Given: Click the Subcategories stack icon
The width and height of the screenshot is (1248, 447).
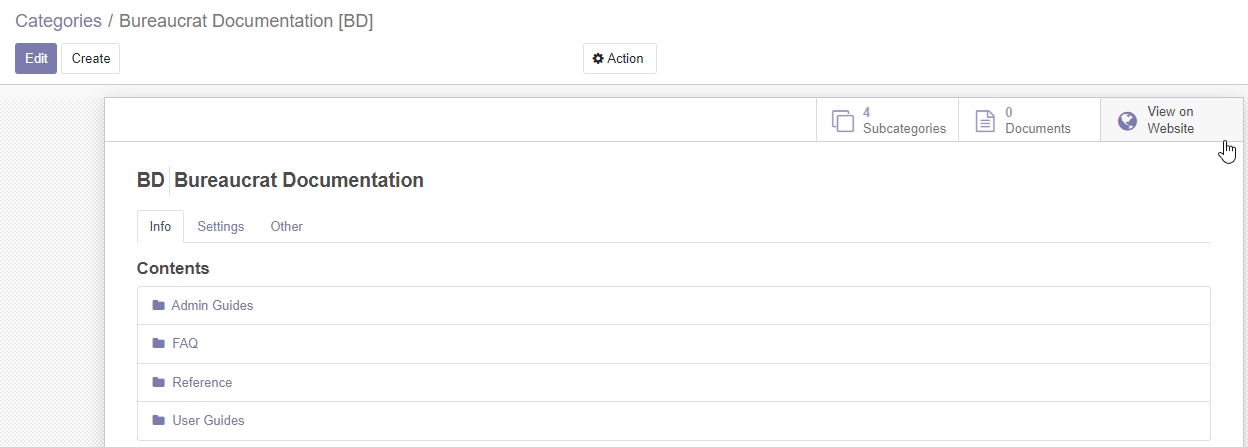Looking at the screenshot, I should click(x=842, y=121).
